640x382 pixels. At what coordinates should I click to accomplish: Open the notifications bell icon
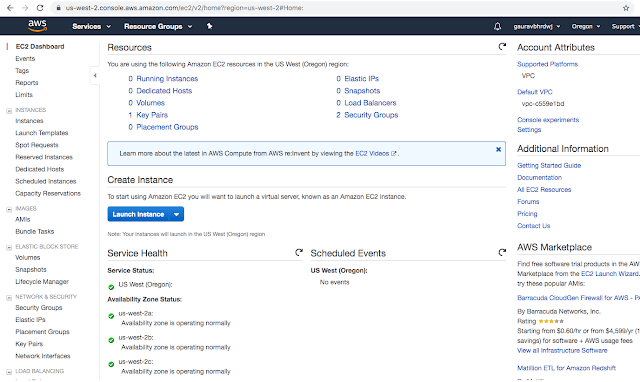(x=497, y=27)
